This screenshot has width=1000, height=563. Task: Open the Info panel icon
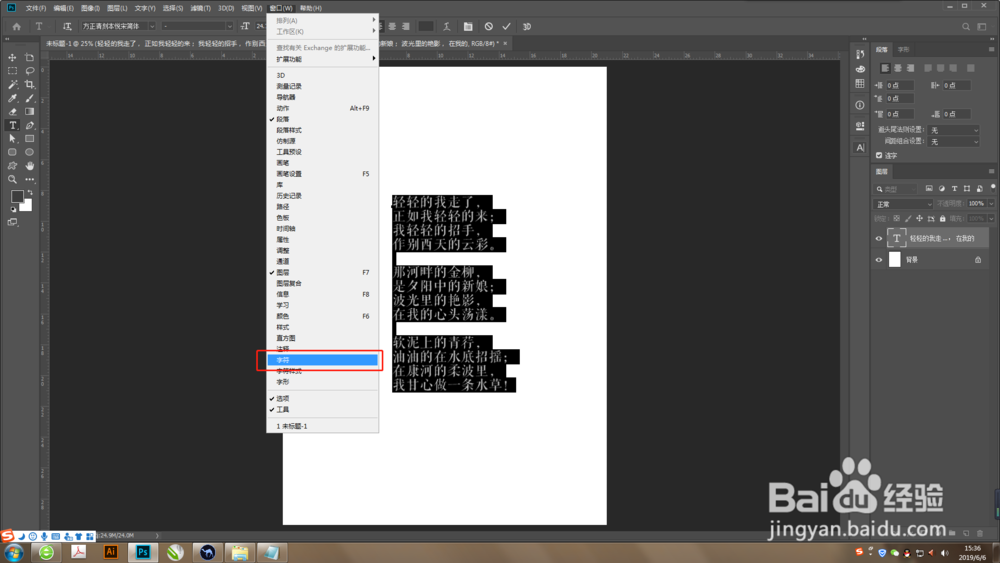(x=860, y=105)
